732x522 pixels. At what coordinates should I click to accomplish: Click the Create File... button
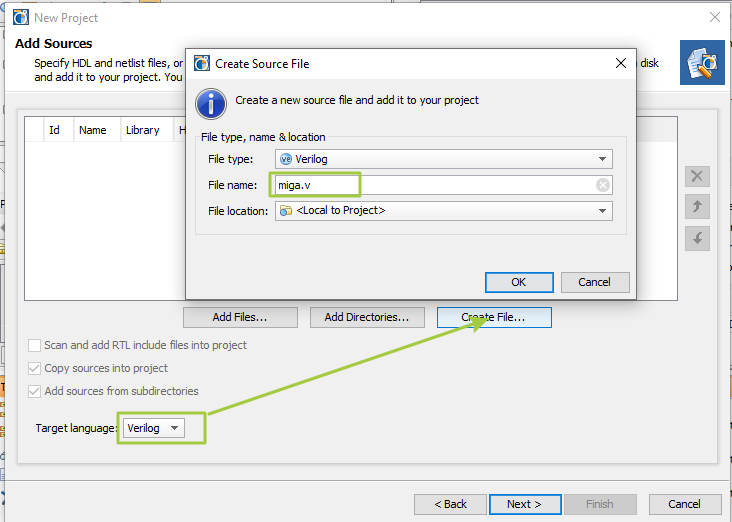(x=494, y=317)
